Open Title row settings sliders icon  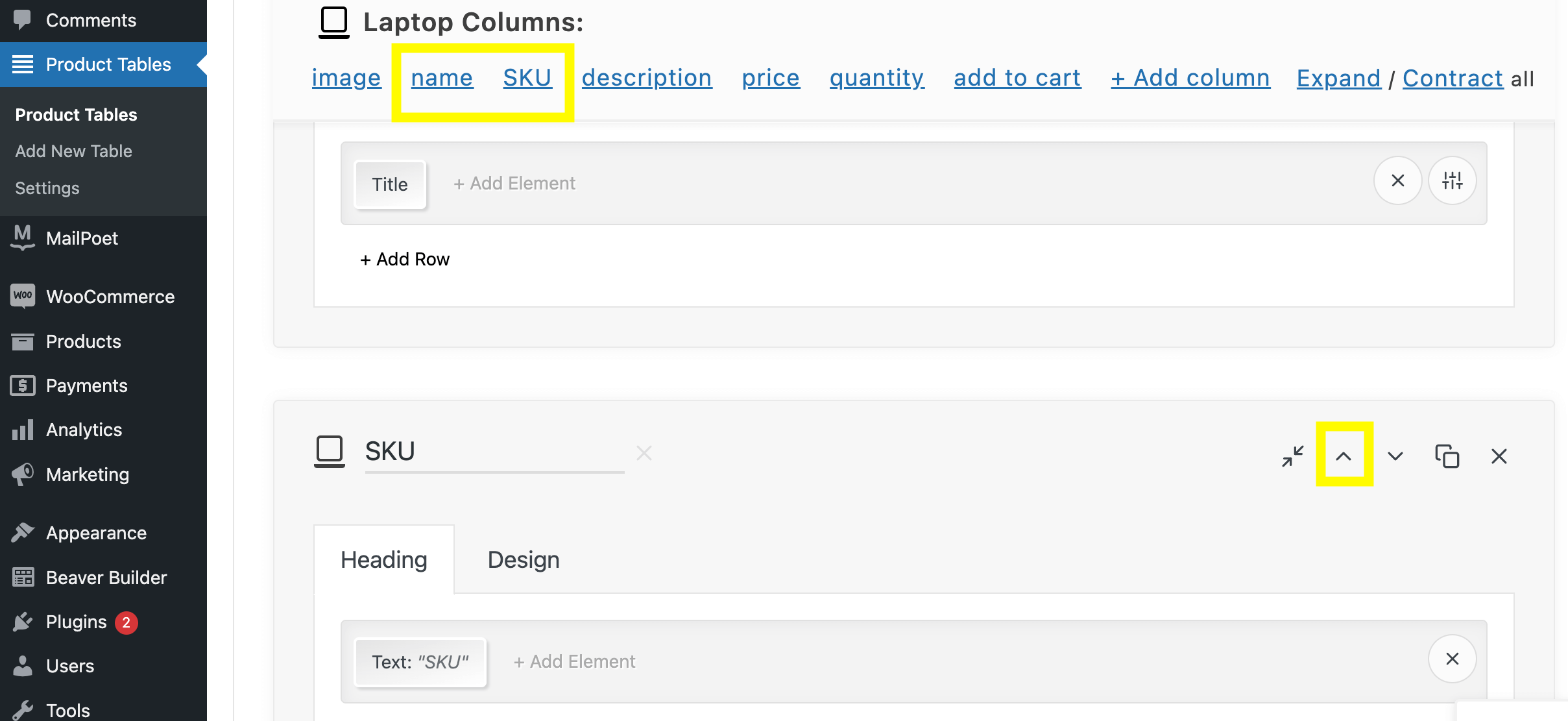tap(1453, 180)
